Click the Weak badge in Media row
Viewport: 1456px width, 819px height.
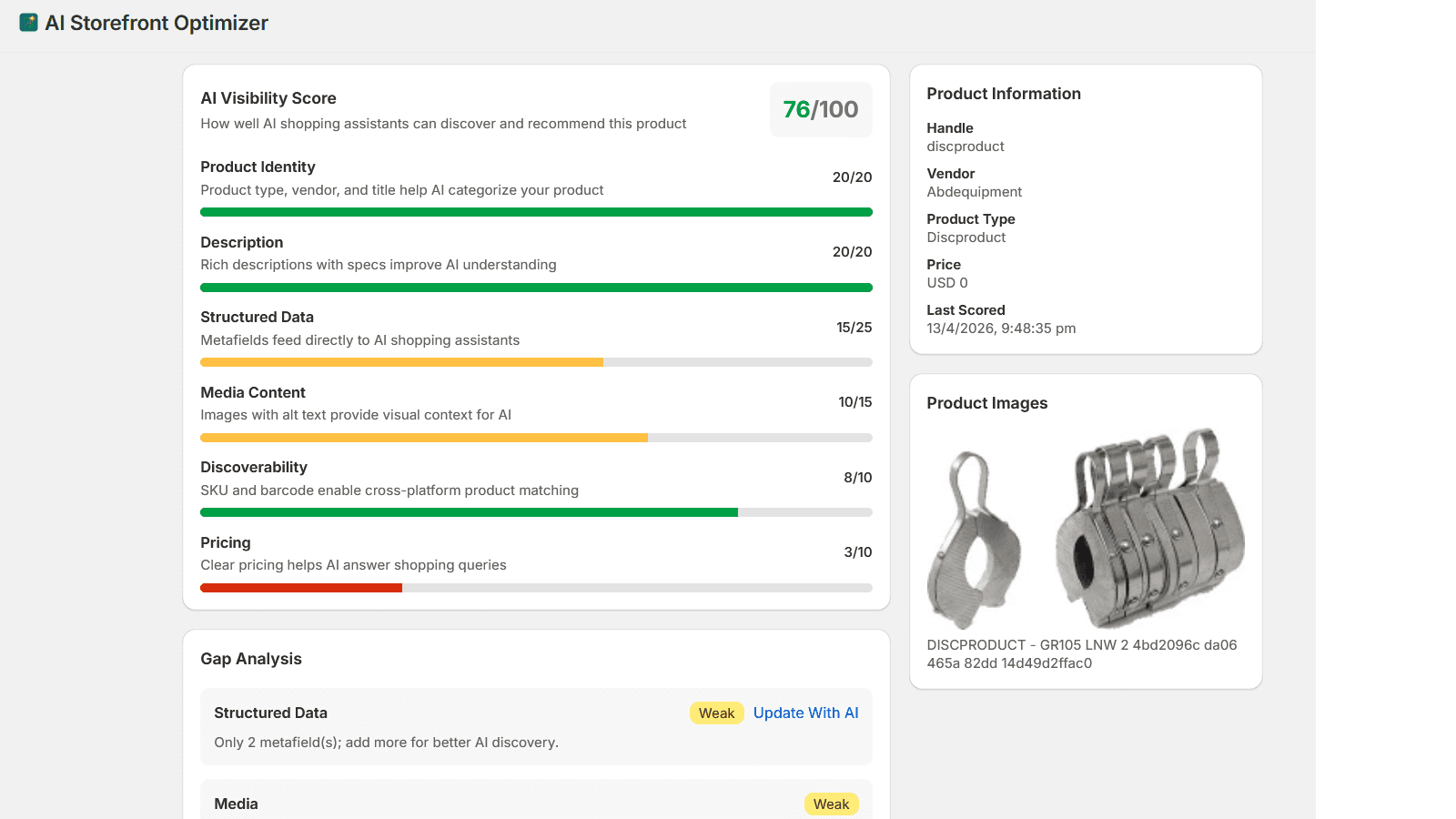tap(831, 804)
